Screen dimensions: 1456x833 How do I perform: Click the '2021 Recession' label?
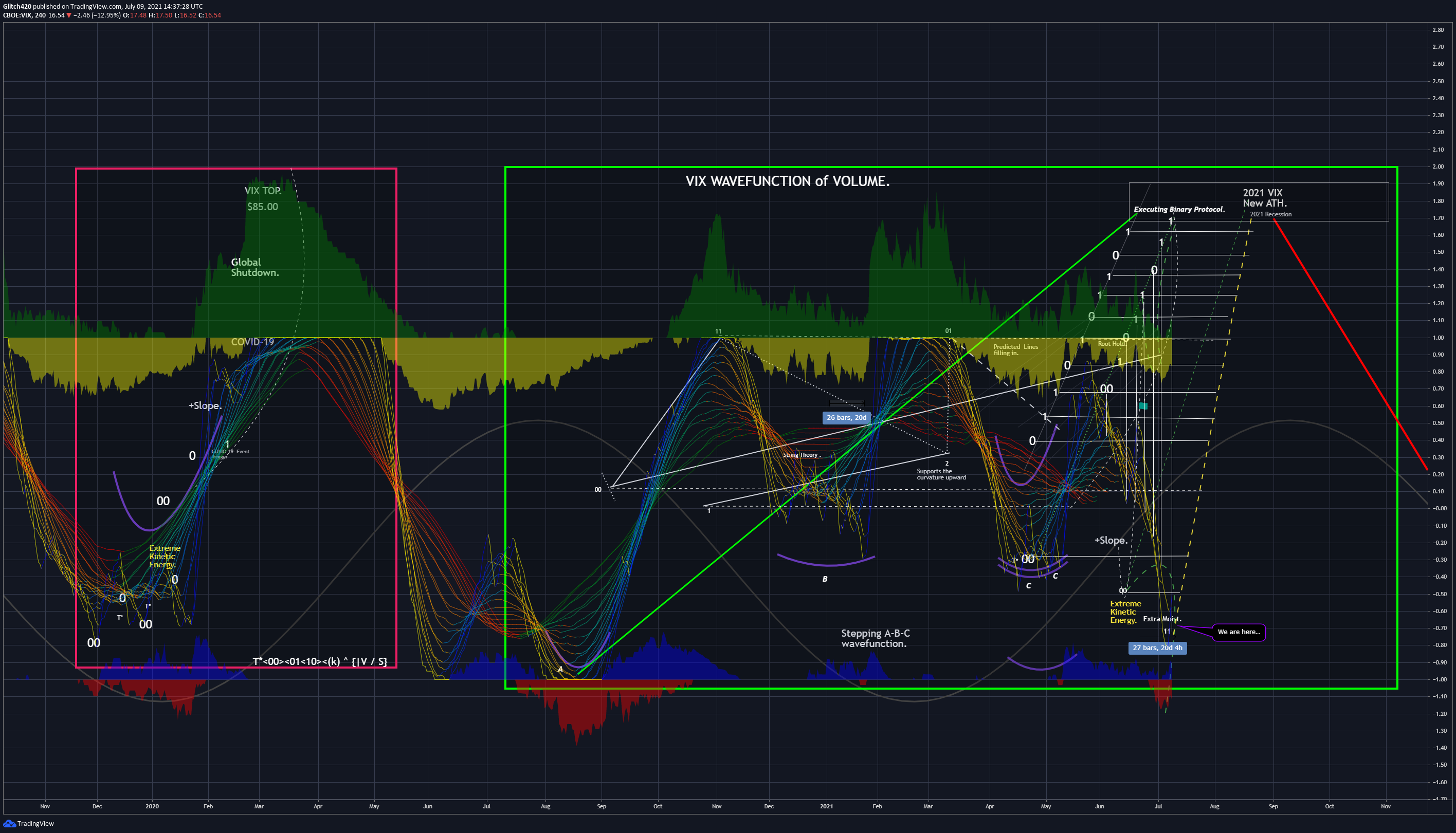[x=1270, y=214]
